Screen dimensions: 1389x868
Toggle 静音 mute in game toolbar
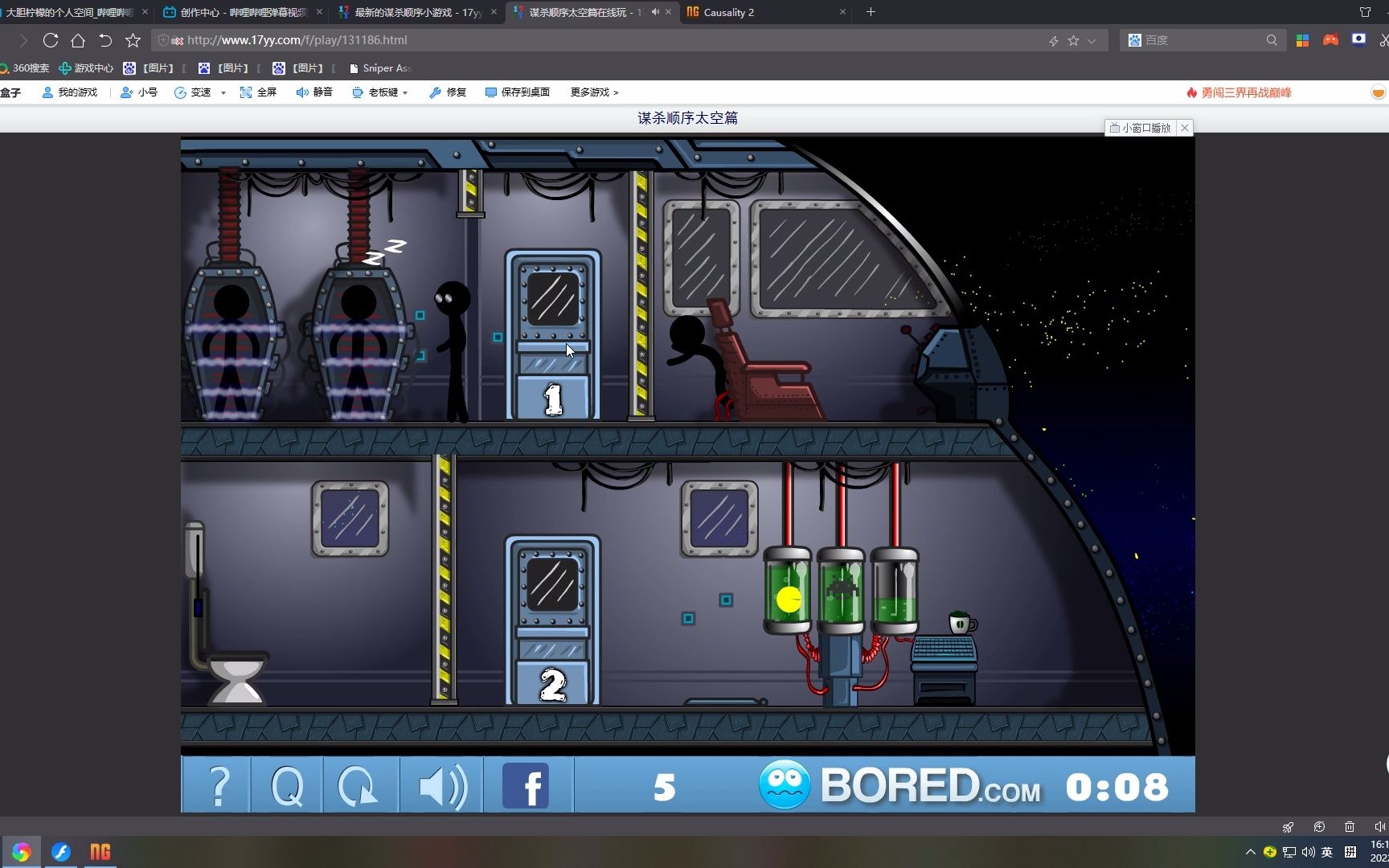click(x=314, y=92)
